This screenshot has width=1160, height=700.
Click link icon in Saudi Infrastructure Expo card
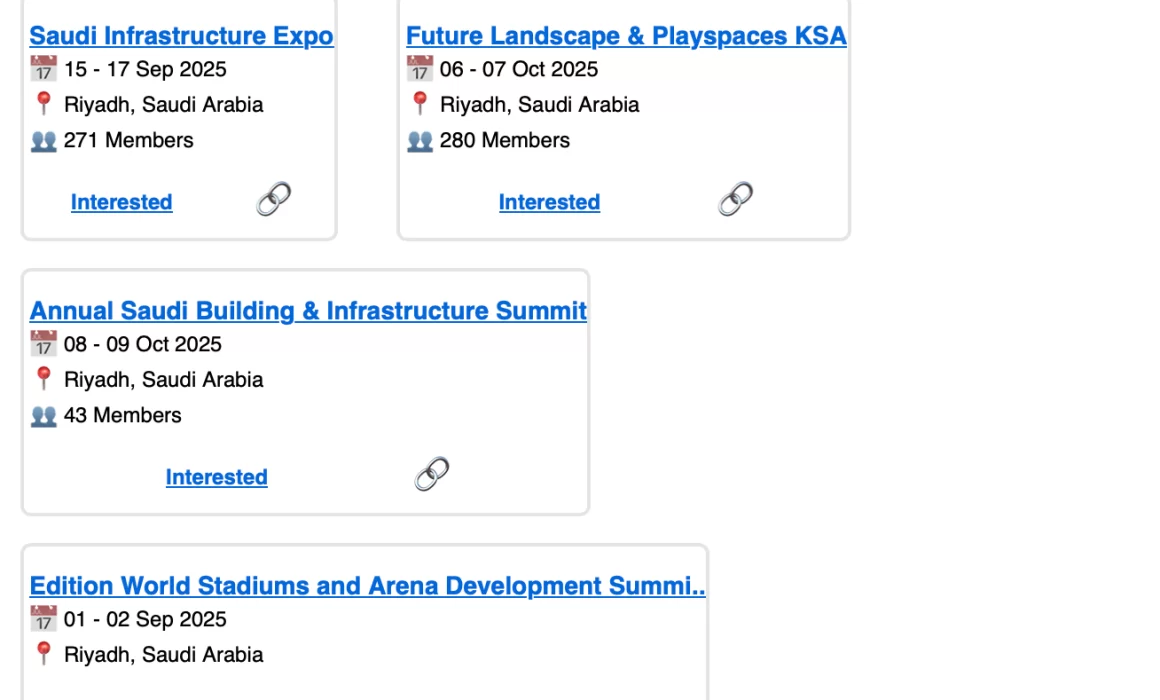point(273,199)
